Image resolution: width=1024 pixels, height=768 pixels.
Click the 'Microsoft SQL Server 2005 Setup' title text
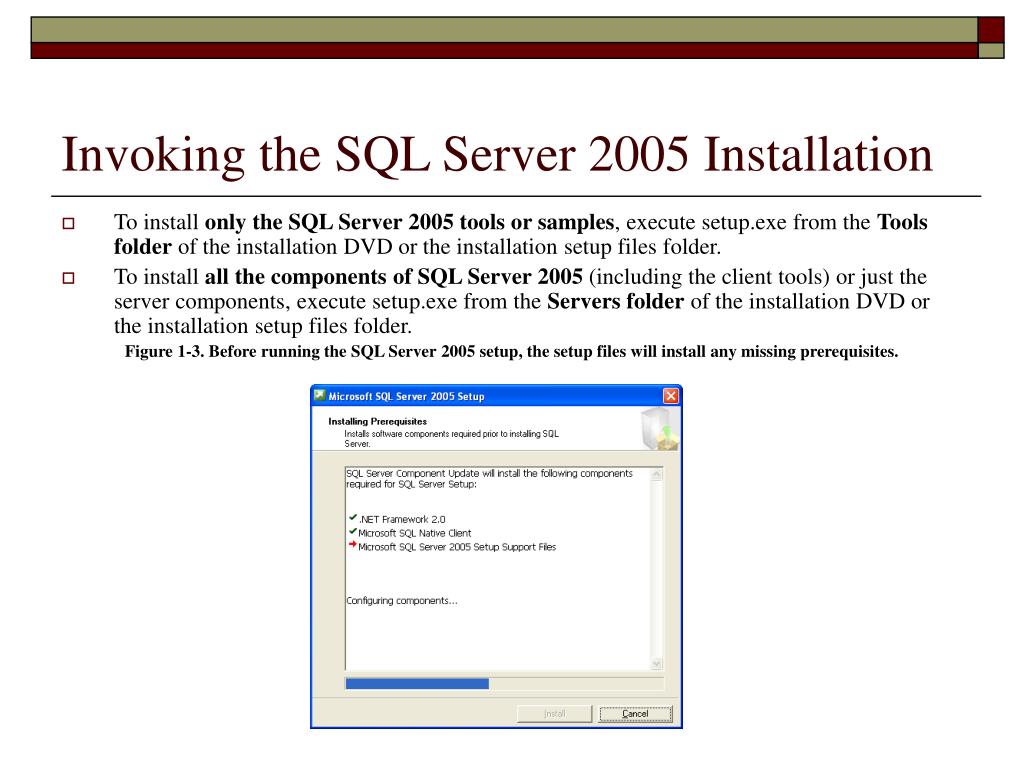coord(406,396)
